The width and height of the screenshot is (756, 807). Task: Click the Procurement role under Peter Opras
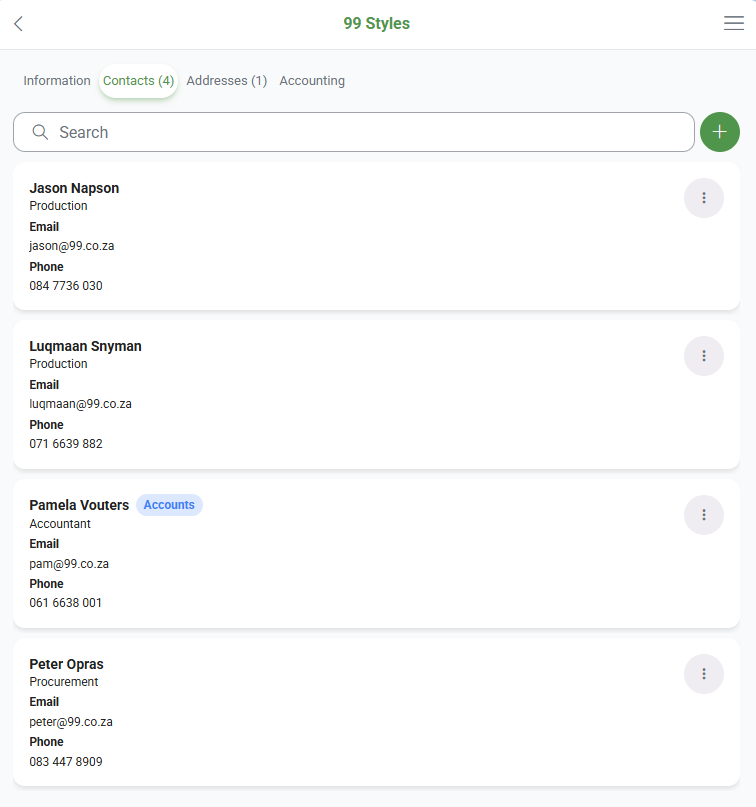[x=64, y=682]
